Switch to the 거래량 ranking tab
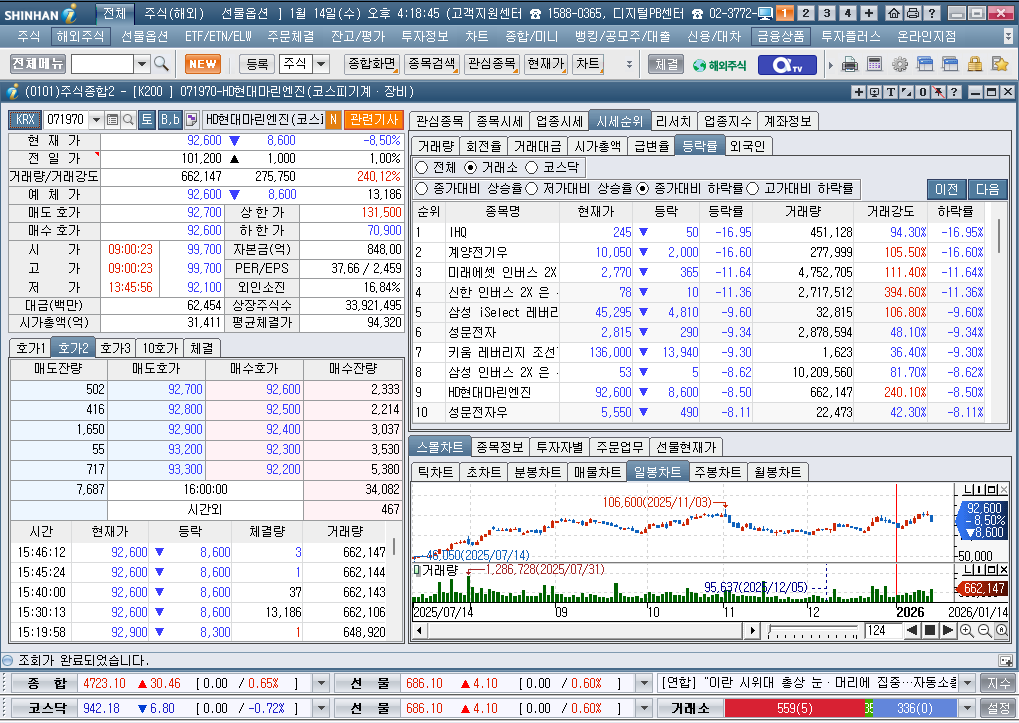The width and height of the screenshot is (1019, 723). tap(435, 146)
